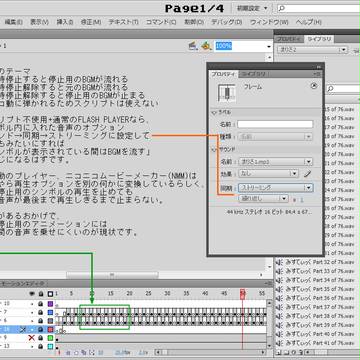
Task: Open the 表示(V) menu
Action: click(x=39, y=22)
